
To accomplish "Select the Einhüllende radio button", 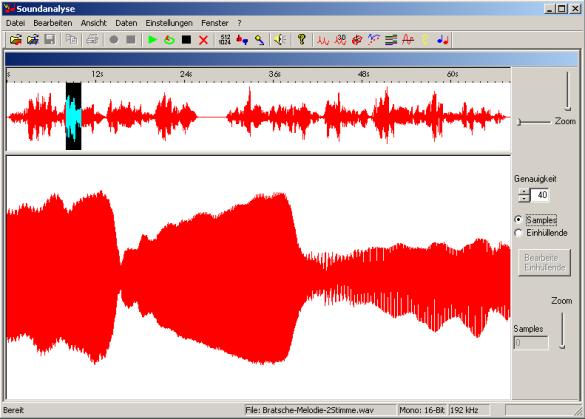I will click(518, 233).
